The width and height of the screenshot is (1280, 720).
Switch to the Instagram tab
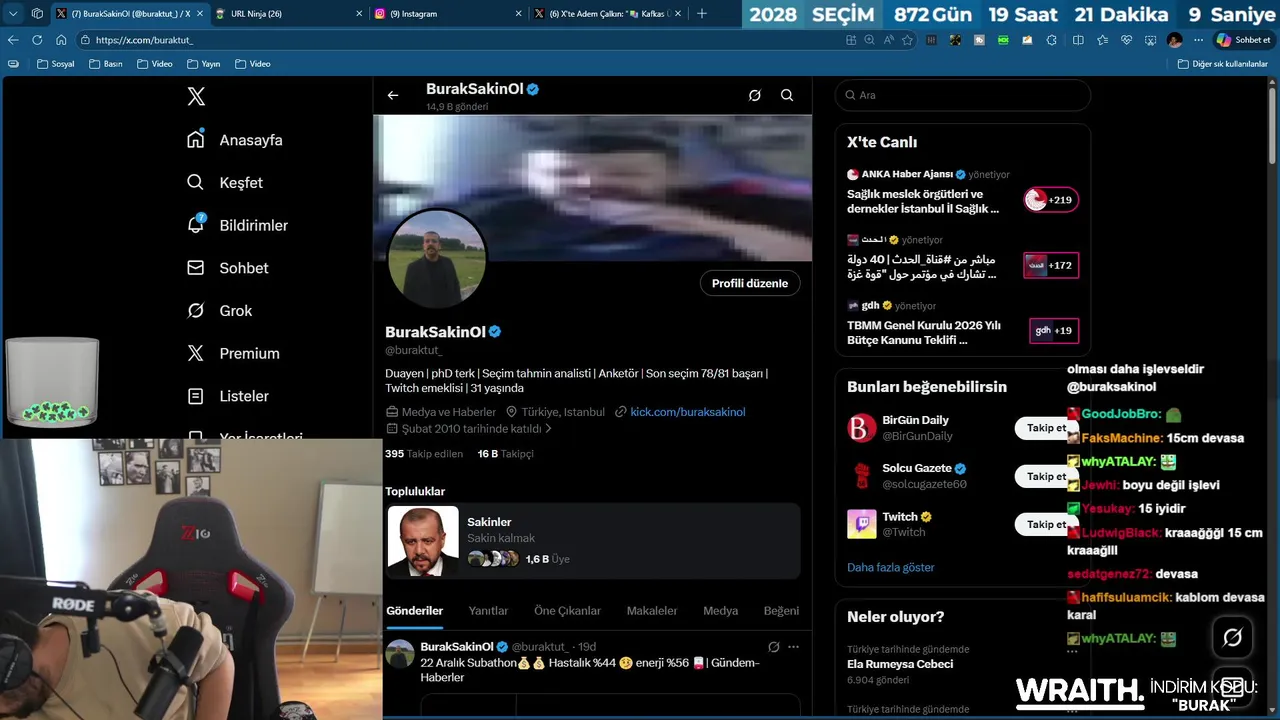[x=448, y=14]
